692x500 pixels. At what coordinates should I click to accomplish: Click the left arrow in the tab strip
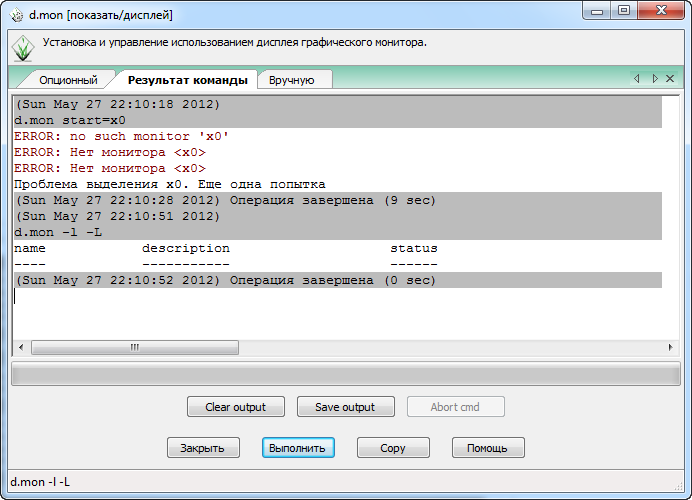[x=636, y=79]
